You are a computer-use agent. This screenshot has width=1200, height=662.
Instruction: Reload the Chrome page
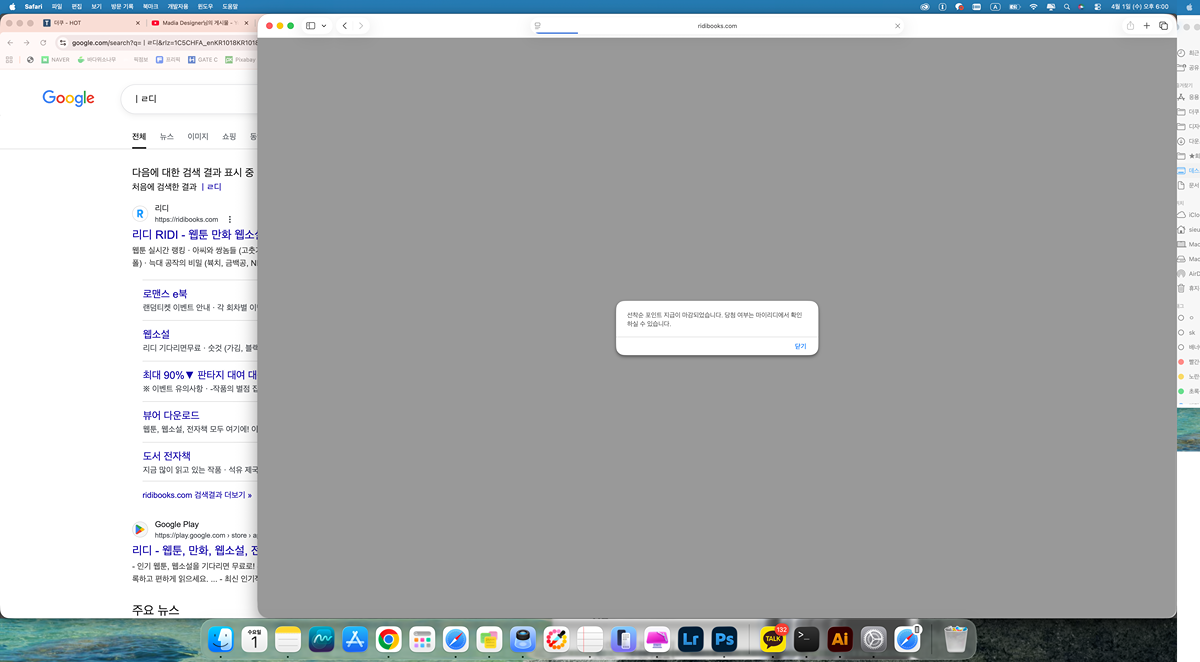(x=43, y=43)
